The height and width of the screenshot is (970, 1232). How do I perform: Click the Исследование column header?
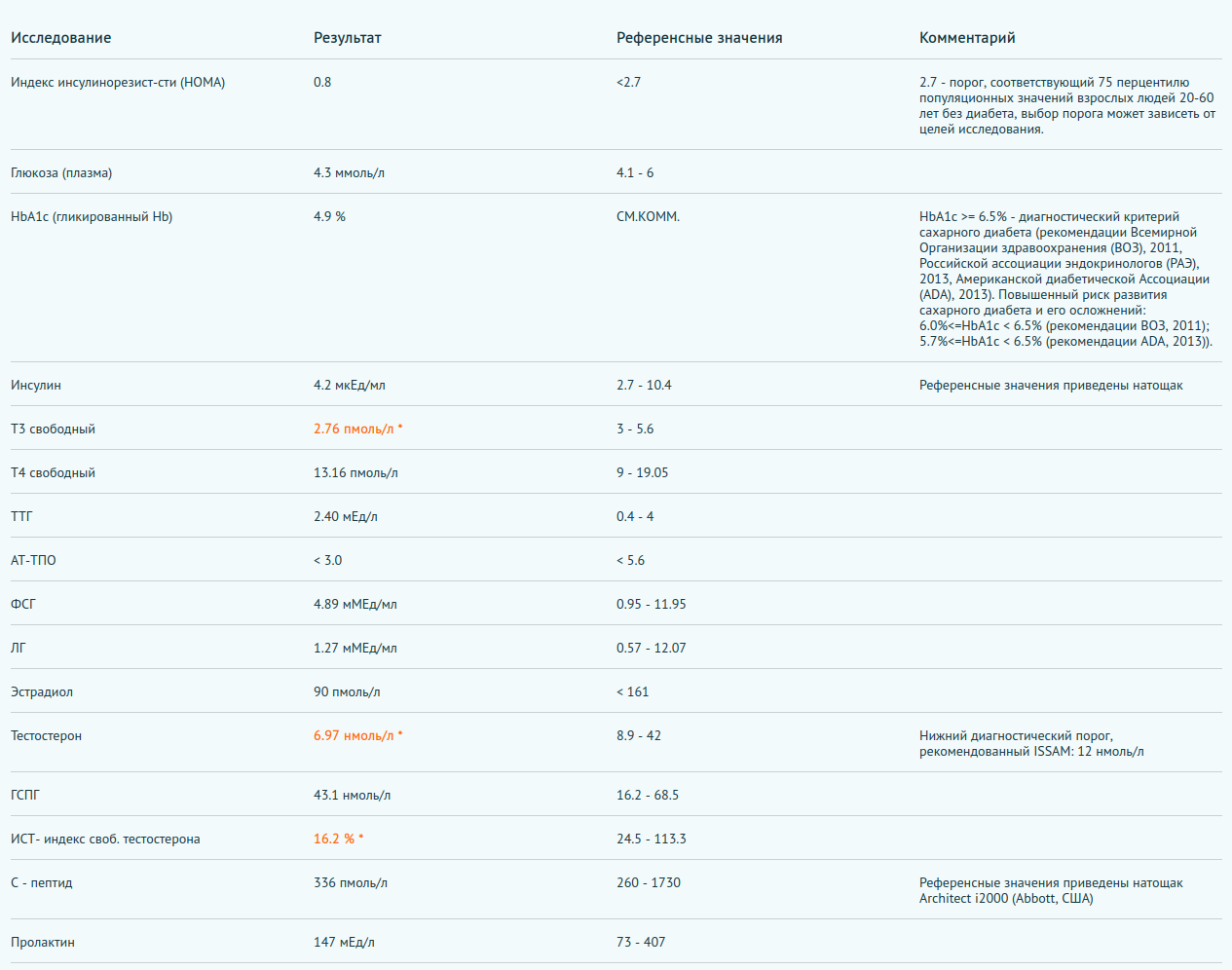(x=60, y=38)
